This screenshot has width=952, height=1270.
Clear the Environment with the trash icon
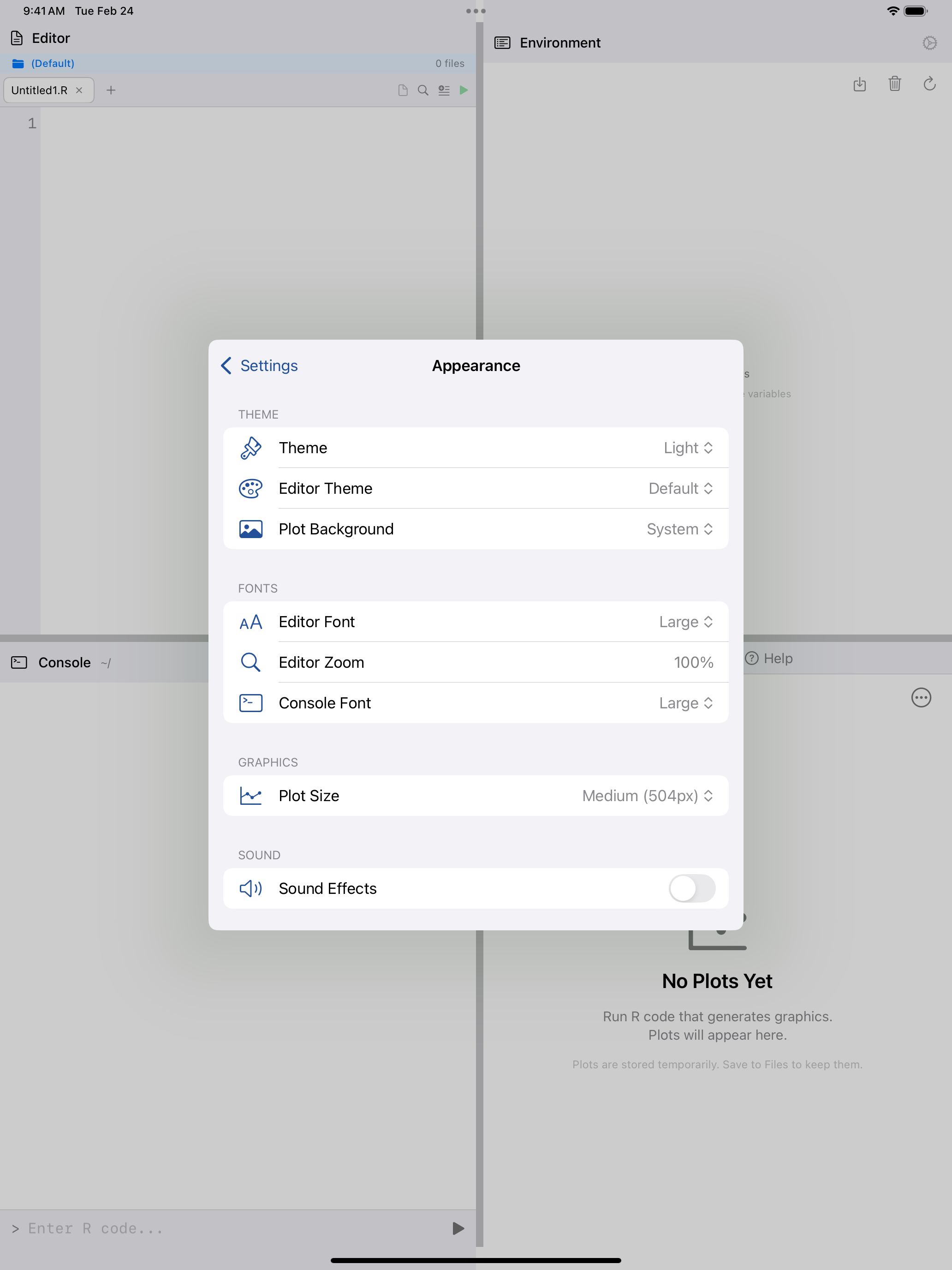[x=895, y=84]
